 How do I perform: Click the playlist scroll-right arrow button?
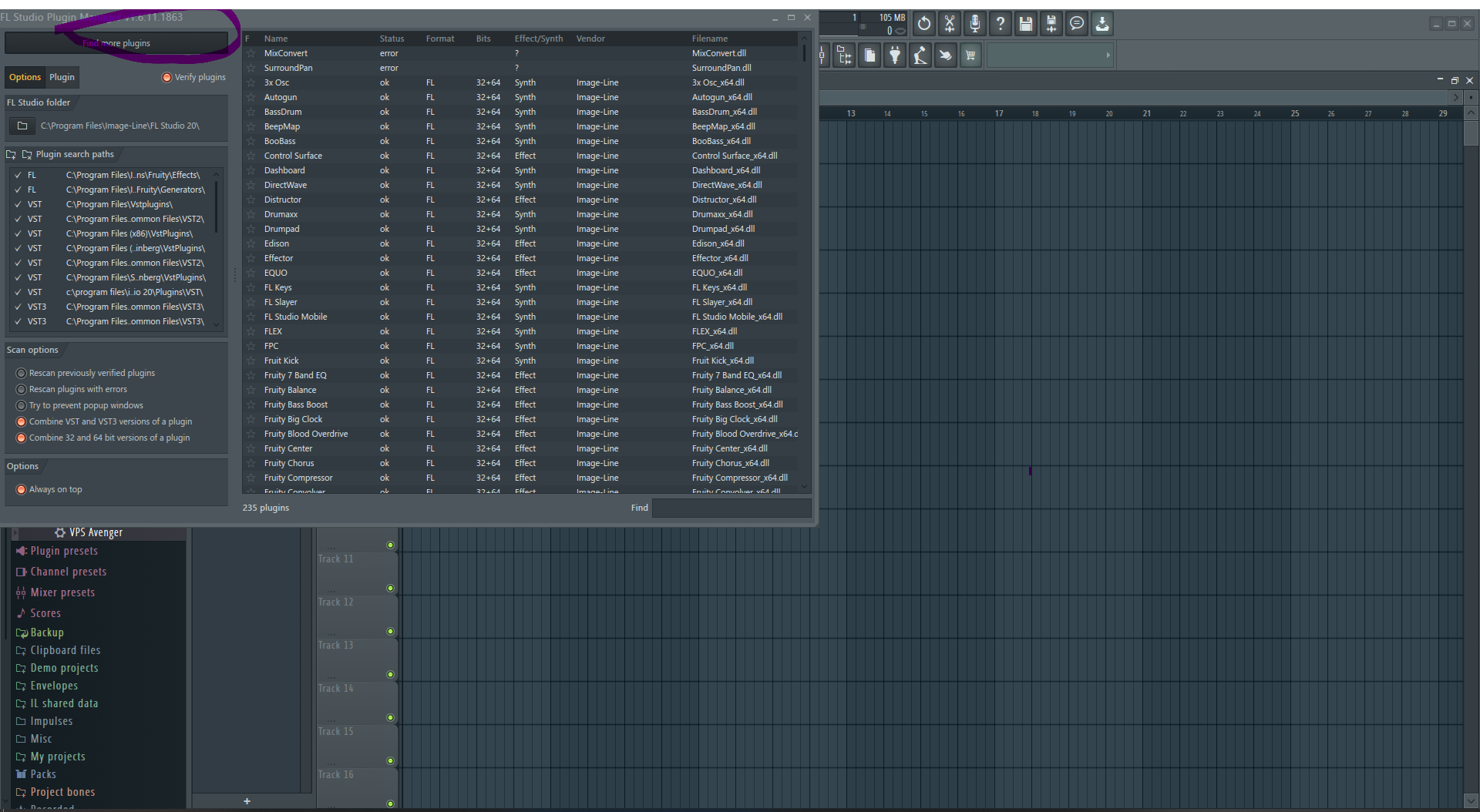click(x=1455, y=97)
